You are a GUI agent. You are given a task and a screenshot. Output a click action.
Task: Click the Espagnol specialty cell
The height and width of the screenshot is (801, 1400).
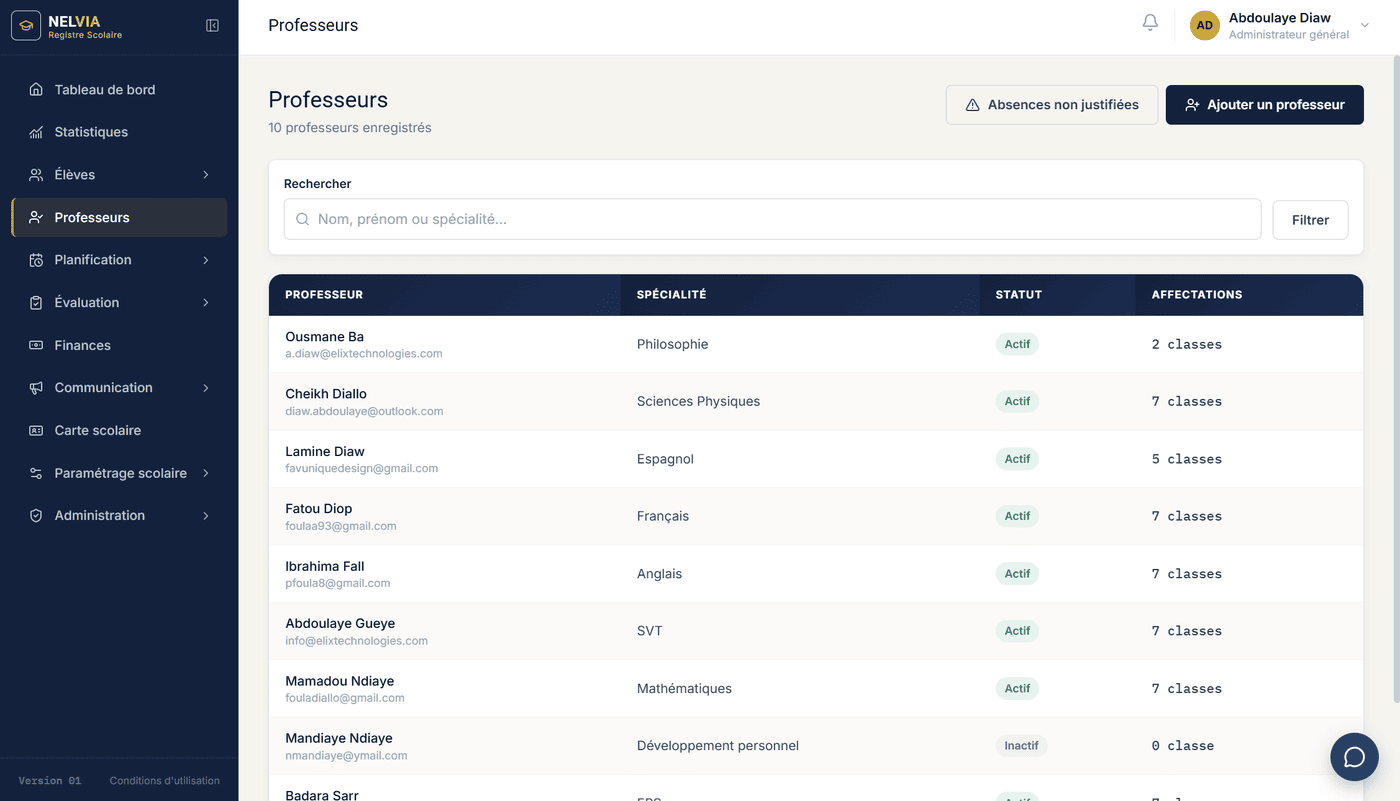tap(665, 459)
